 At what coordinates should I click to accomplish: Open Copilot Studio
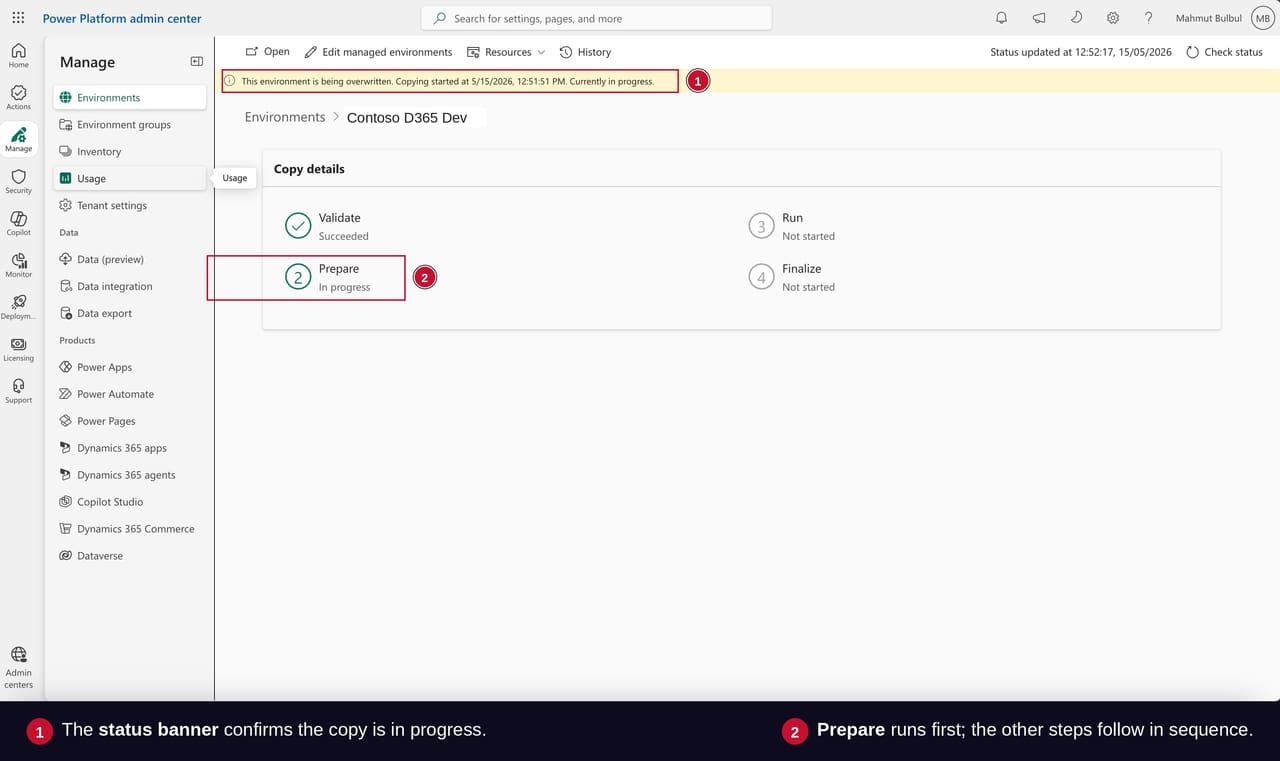point(130,502)
